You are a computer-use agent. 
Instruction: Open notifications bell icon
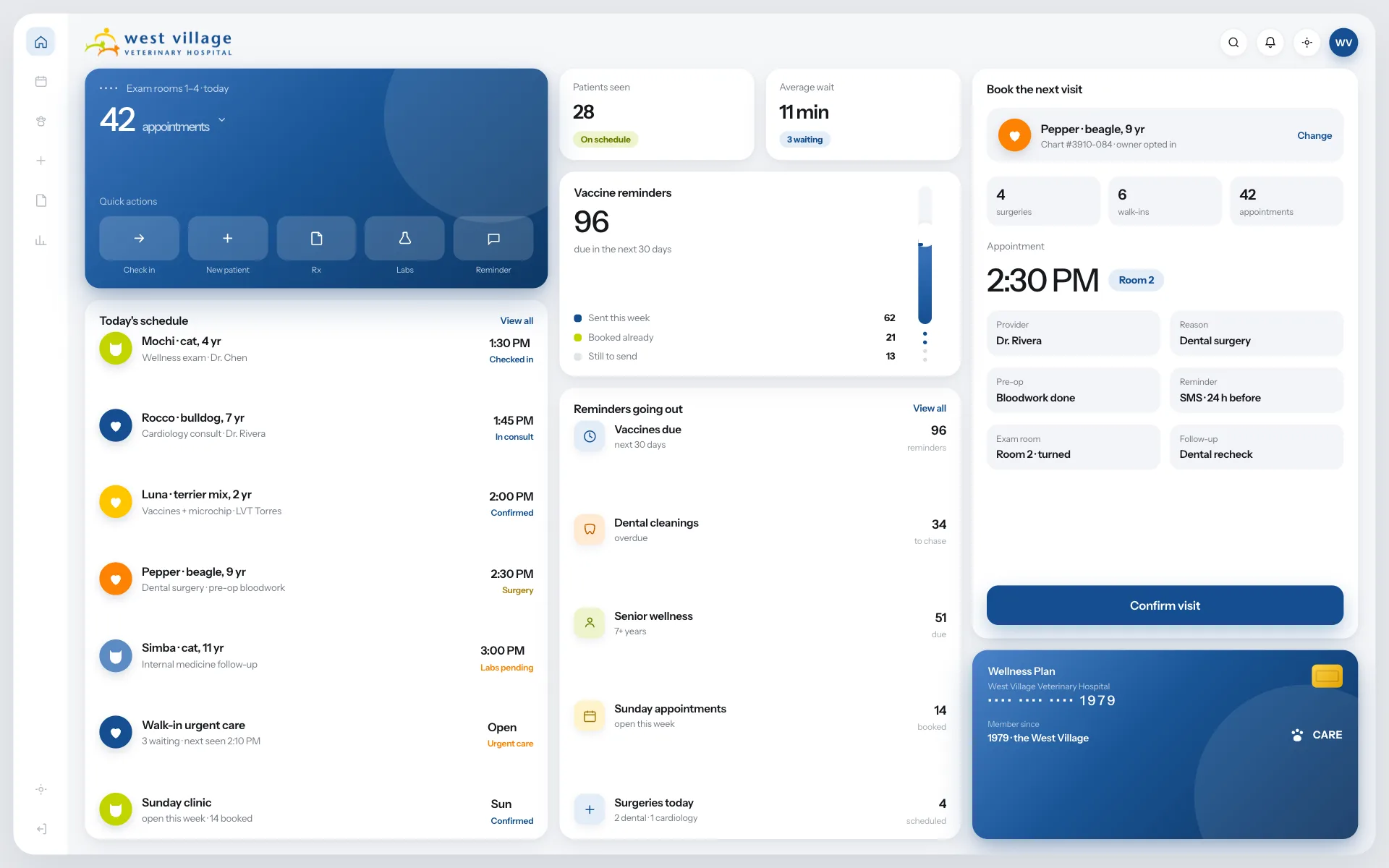(1270, 43)
